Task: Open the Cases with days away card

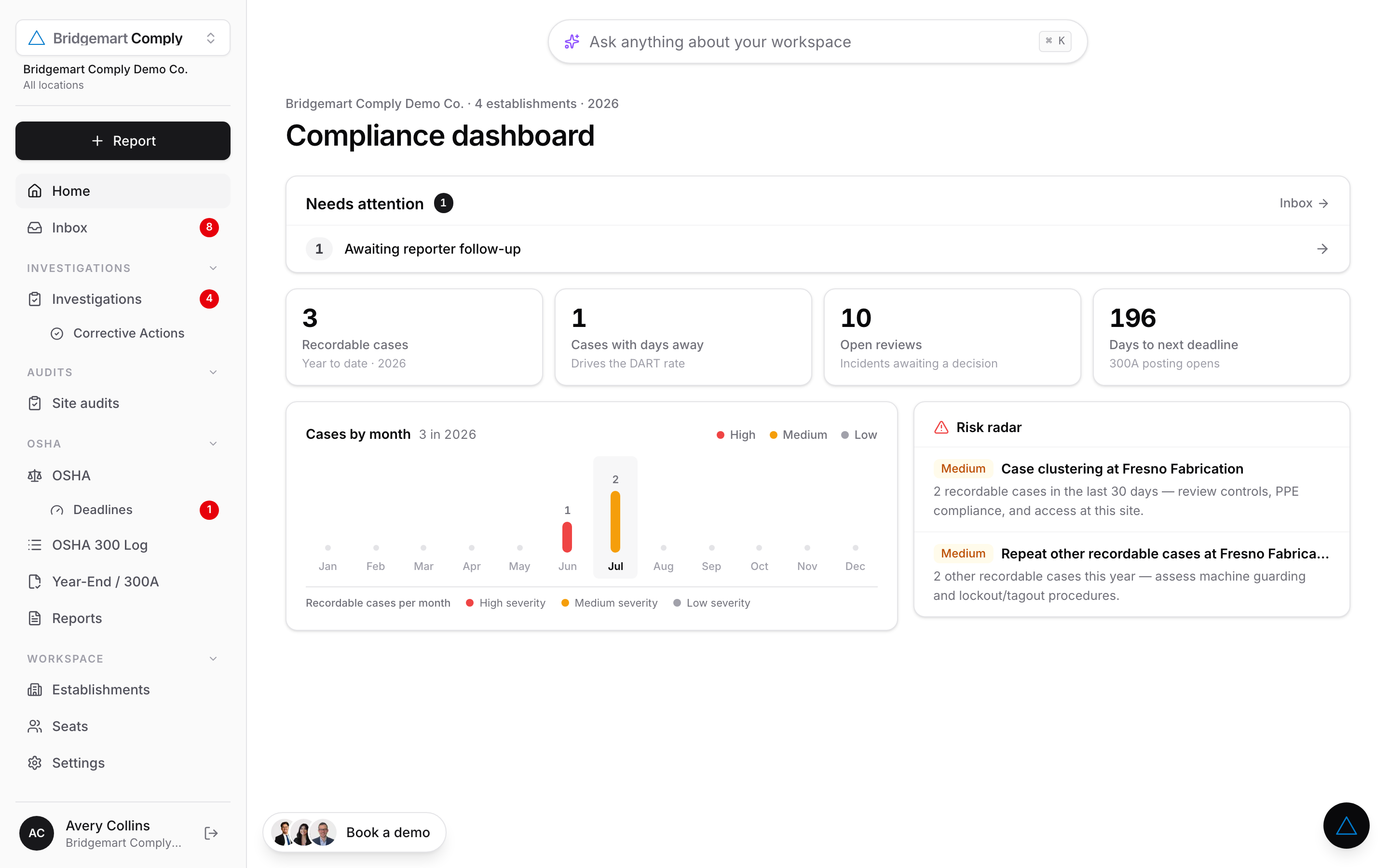Action: 683,337
